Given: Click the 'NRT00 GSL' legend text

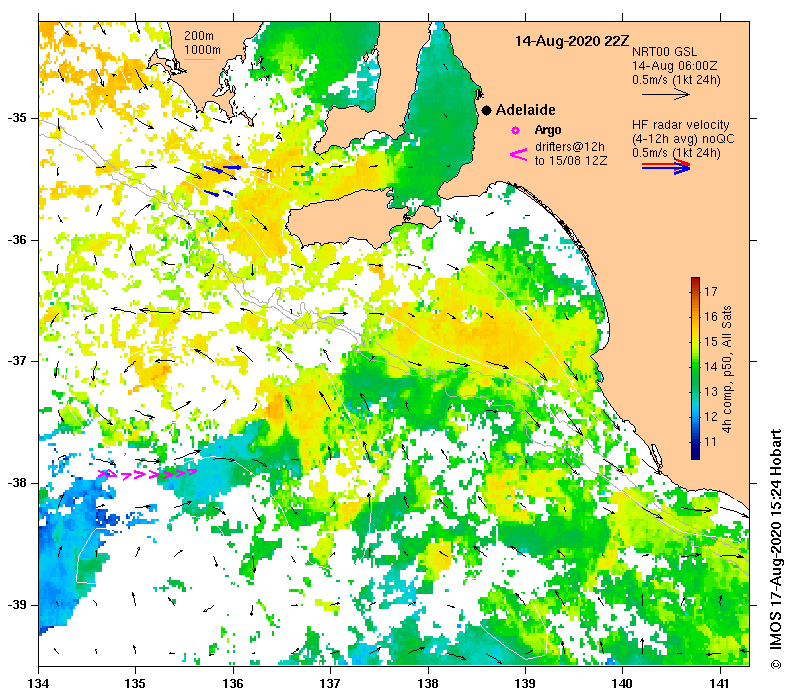Looking at the screenshot, I should point(664,52).
